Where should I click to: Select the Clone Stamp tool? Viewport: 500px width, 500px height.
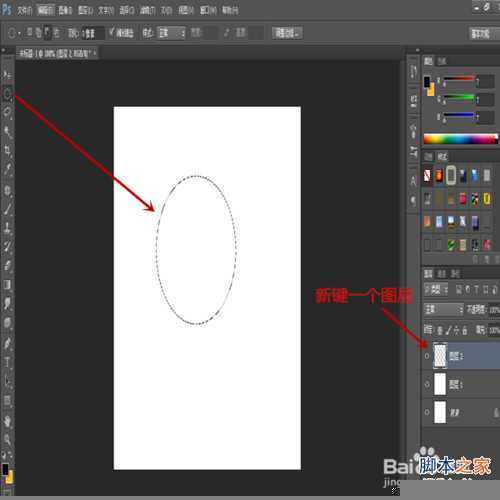pos(7,228)
